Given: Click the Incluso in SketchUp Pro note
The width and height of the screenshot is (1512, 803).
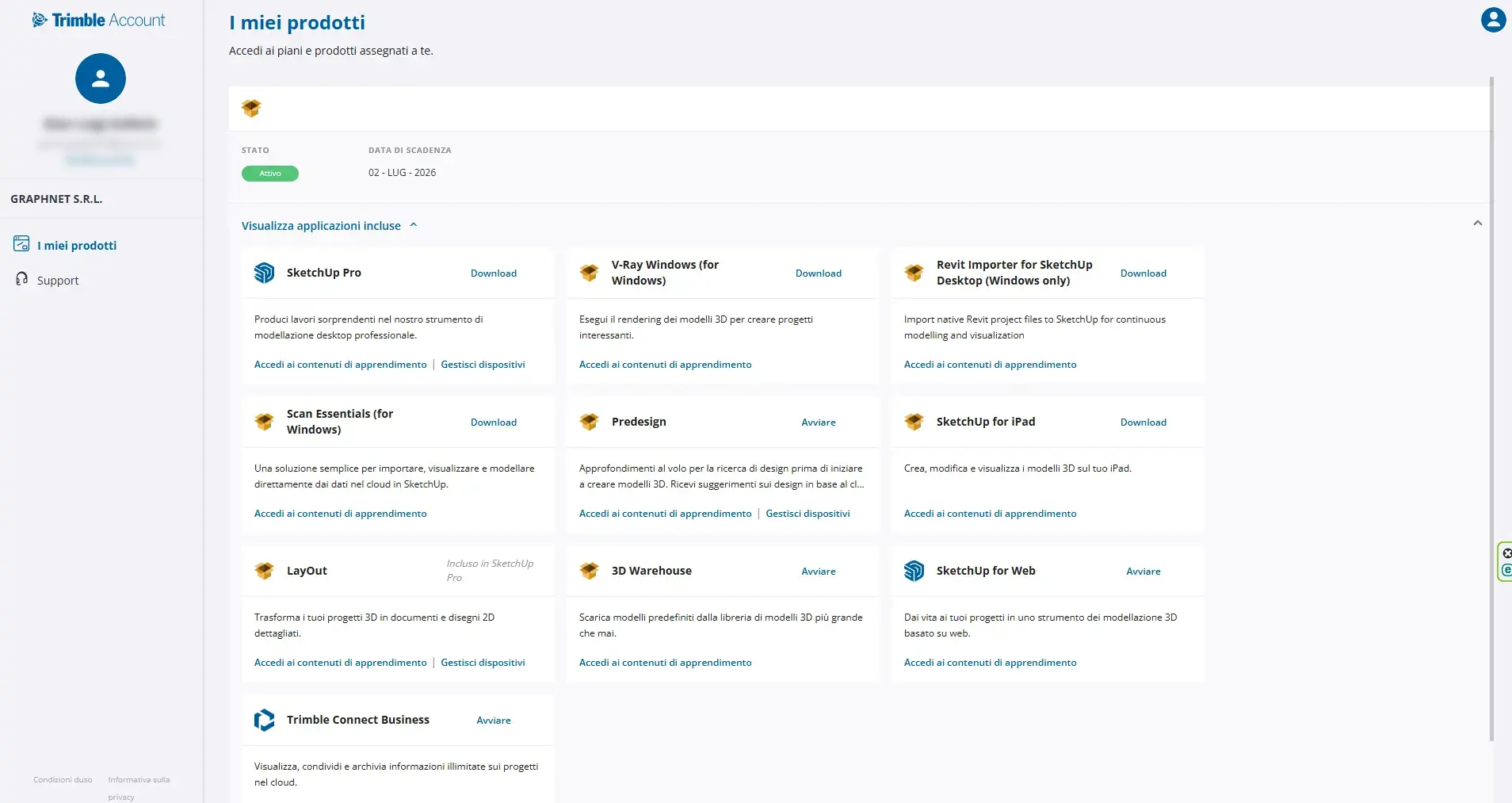Looking at the screenshot, I should click(490, 571).
